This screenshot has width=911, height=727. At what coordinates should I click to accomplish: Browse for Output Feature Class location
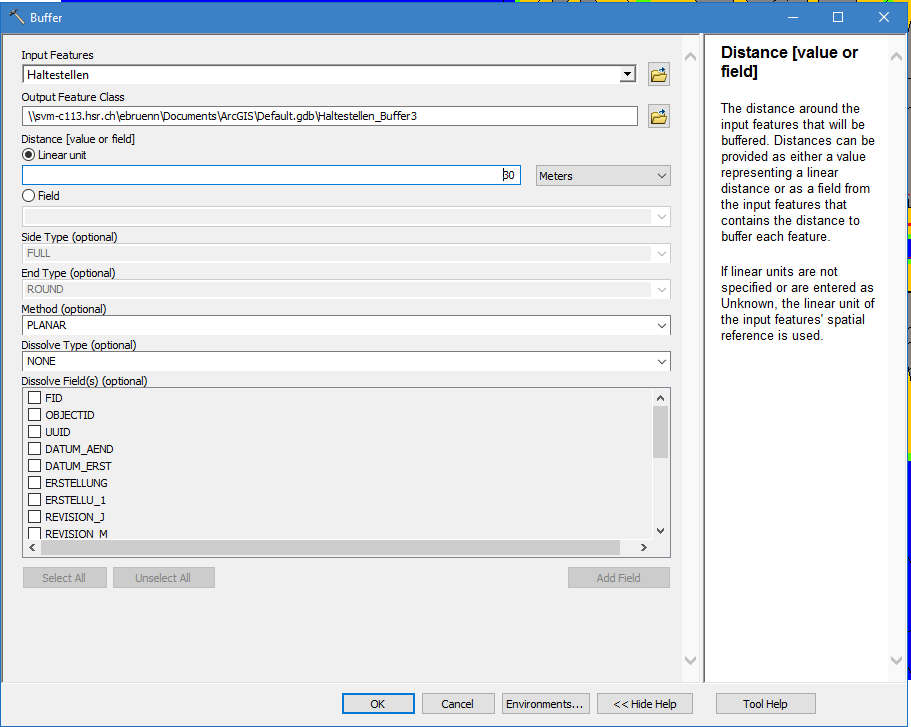tap(658, 117)
